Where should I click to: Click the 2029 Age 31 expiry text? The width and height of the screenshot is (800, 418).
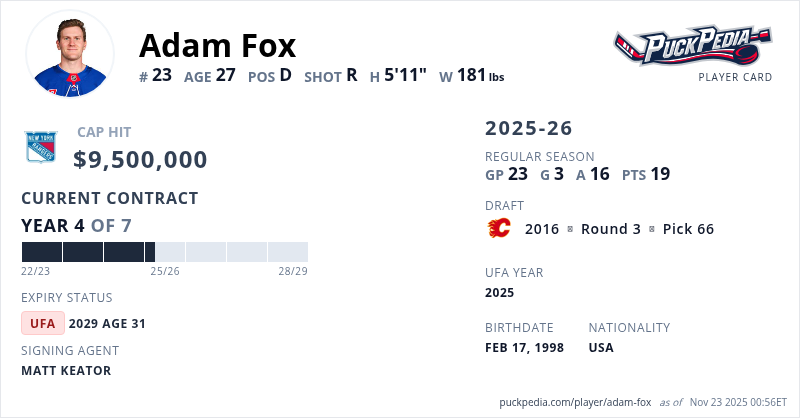coord(107,323)
